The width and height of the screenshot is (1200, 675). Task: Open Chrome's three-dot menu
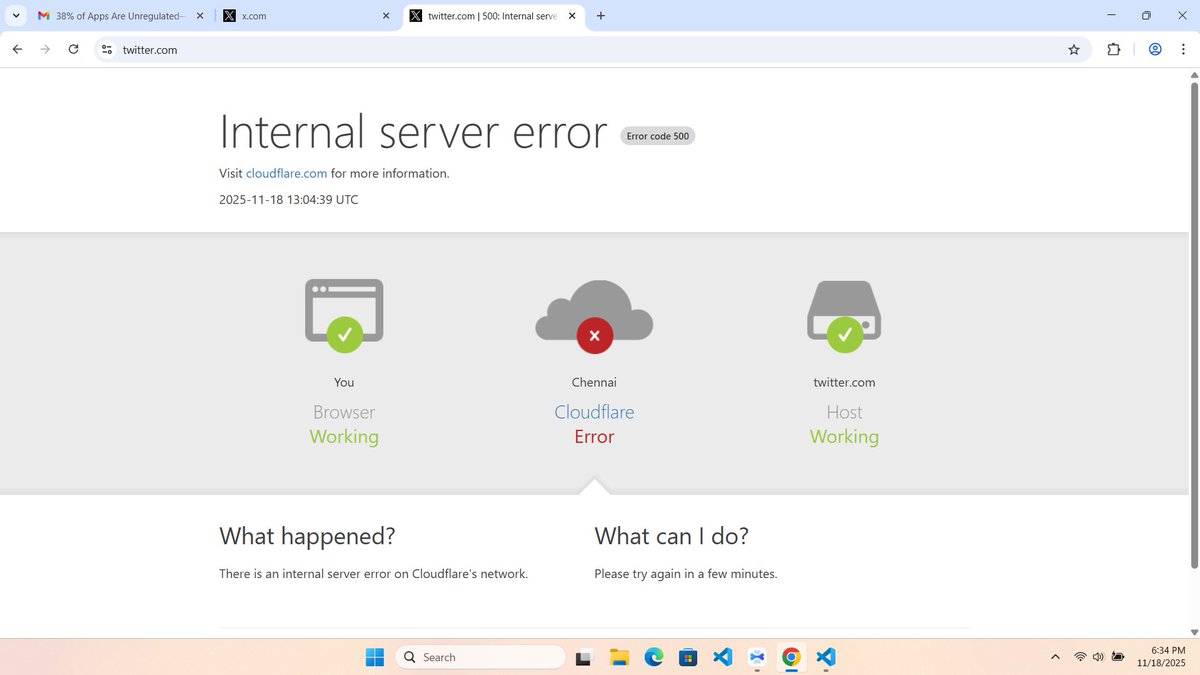click(x=1183, y=49)
